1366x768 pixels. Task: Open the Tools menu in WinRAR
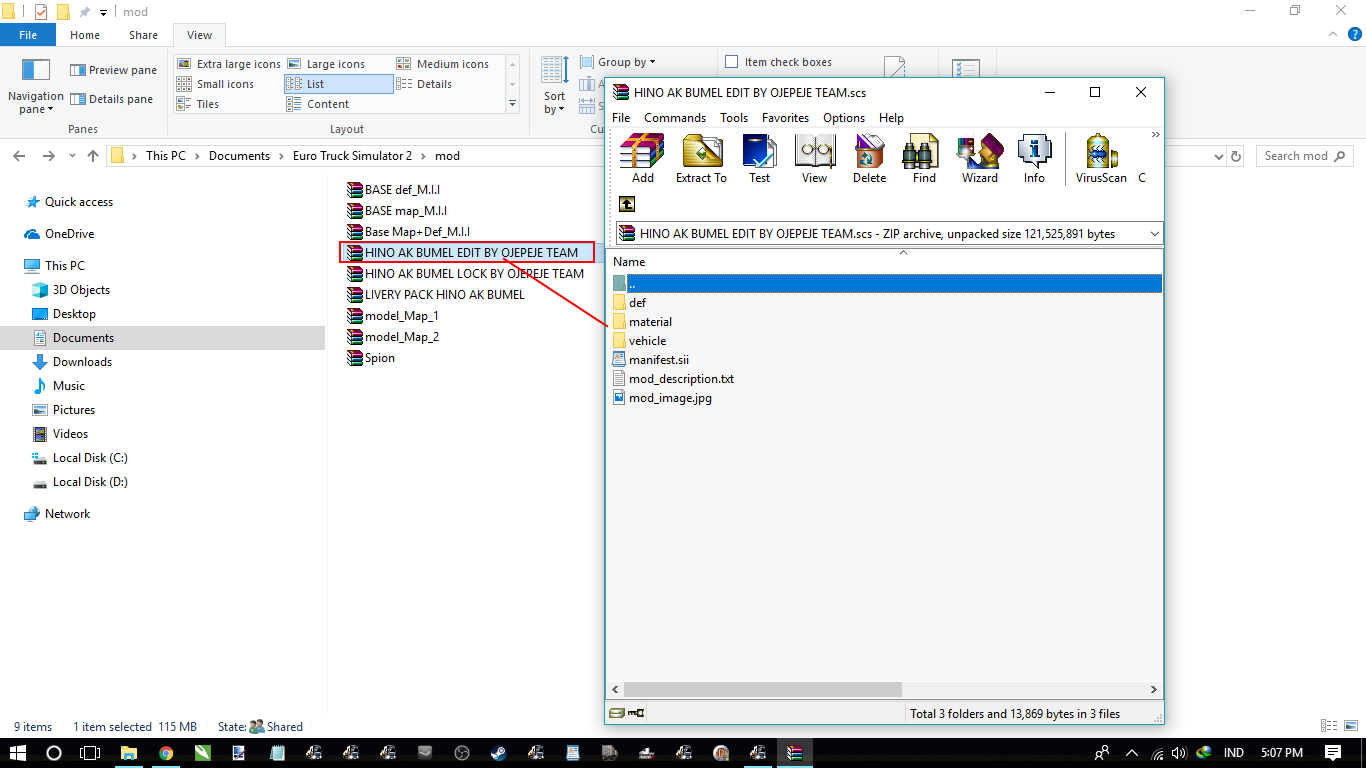[x=734, y=117]
